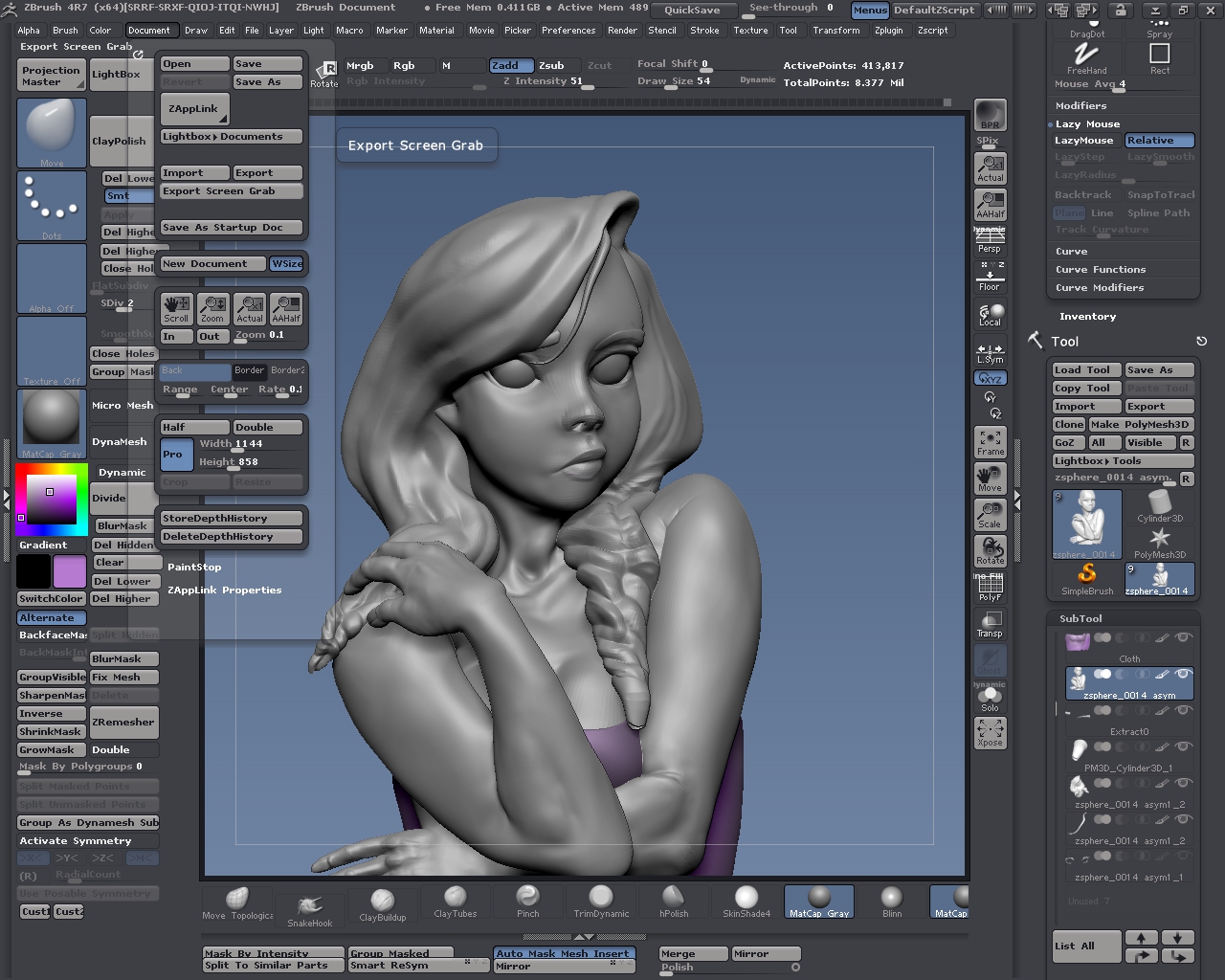The width and height of the screenshot is (1225, 980).
Task: Click the Scroll icon in Document palette
Action: (176, 309)
